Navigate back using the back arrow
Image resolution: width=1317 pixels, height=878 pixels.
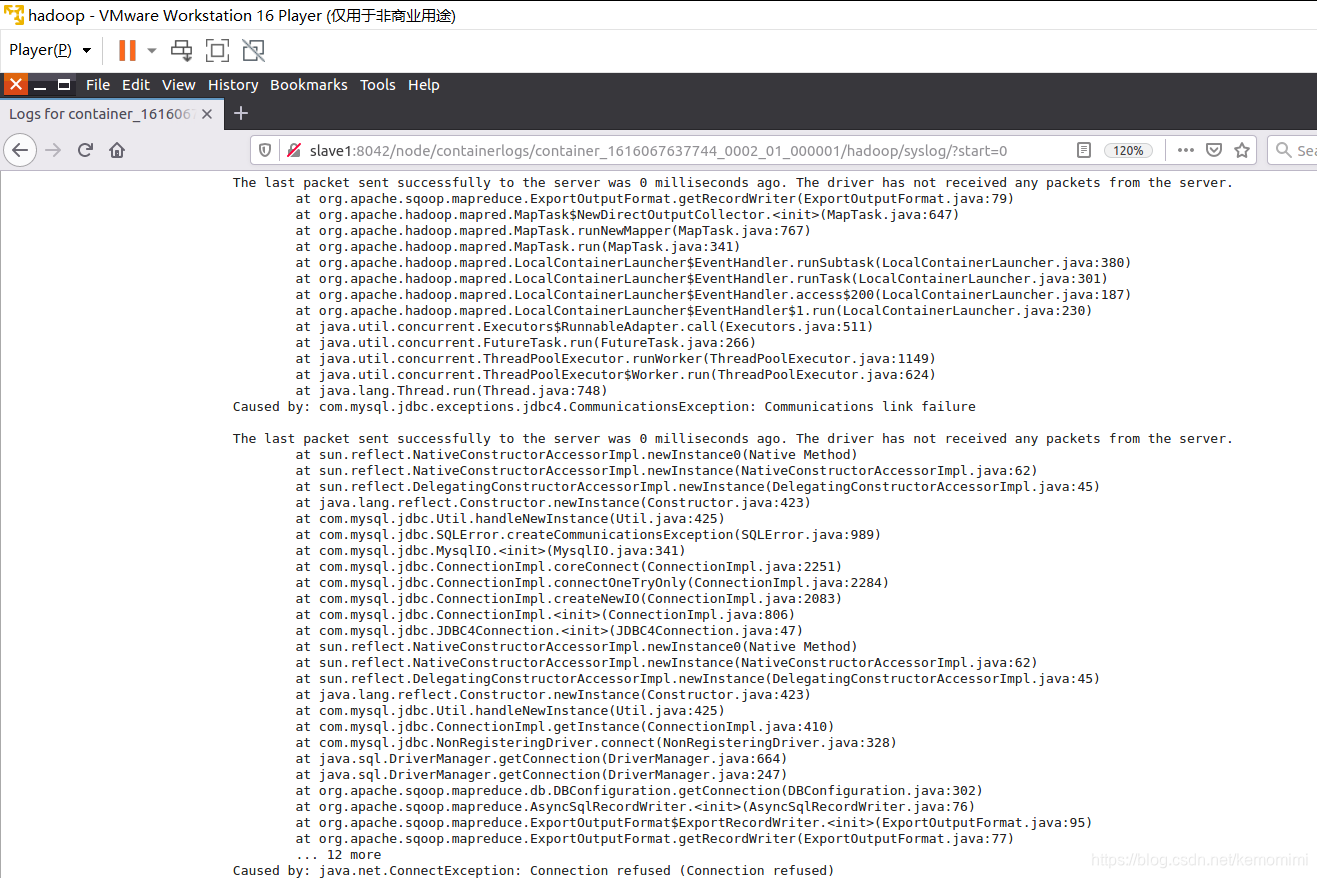pos(20,150)
